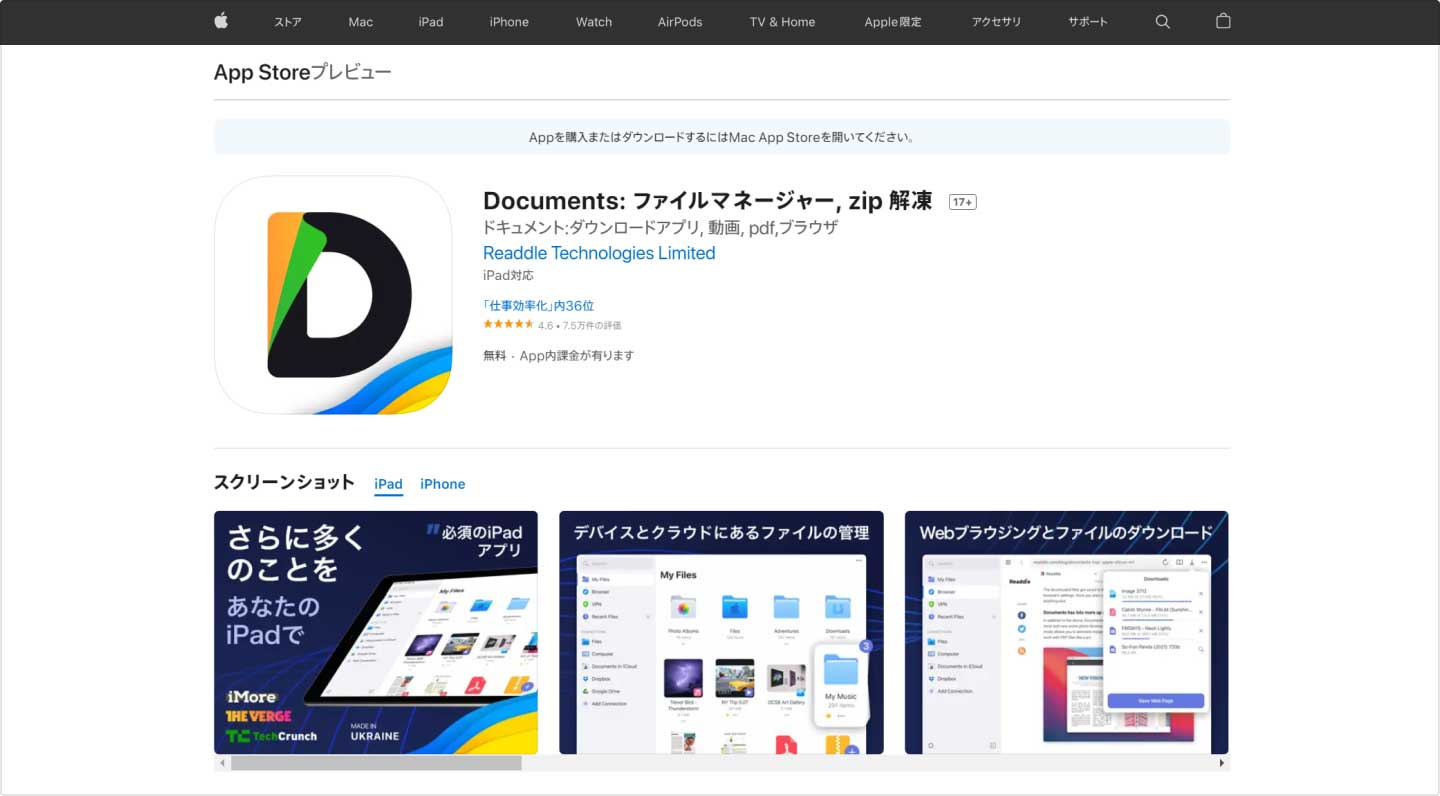This screenshot has width=1440, height=796.
Task: Open the shopping bag icon
Action: [1223, 21]
